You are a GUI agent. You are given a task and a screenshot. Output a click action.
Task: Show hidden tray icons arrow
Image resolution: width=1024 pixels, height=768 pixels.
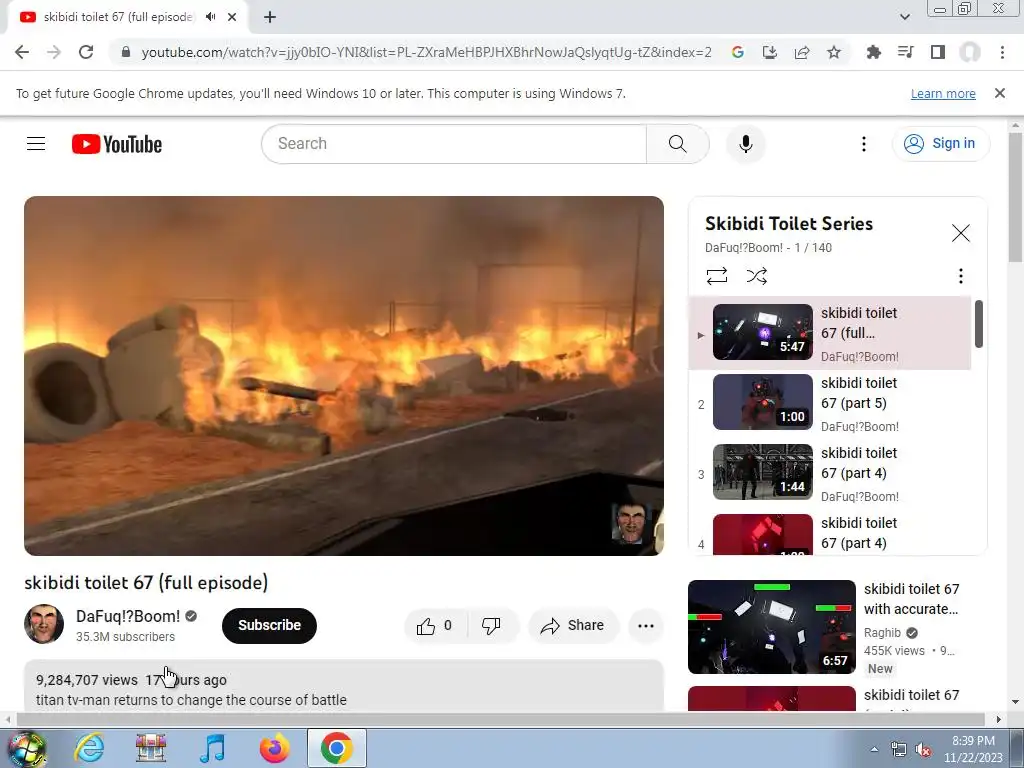coord(874,749)
